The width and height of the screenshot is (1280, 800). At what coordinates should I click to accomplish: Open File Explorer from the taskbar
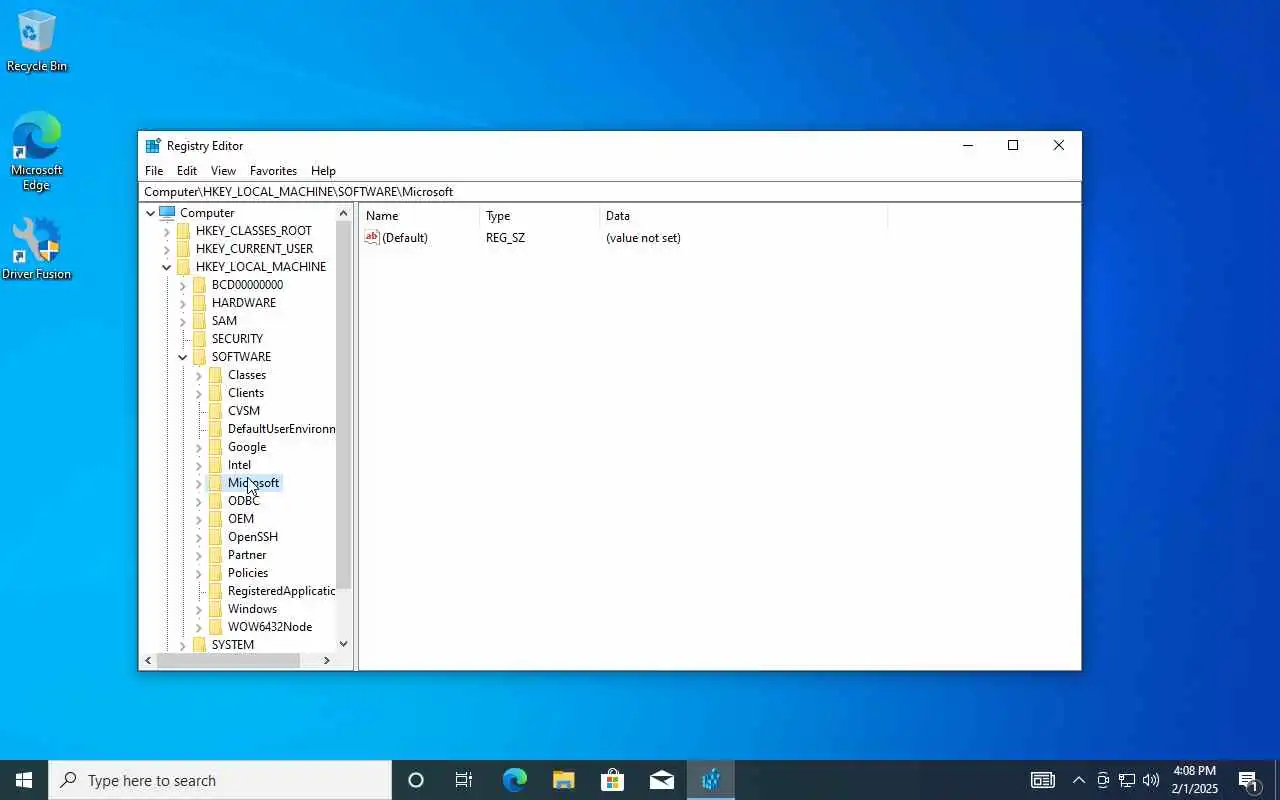[x=563, y=780]
